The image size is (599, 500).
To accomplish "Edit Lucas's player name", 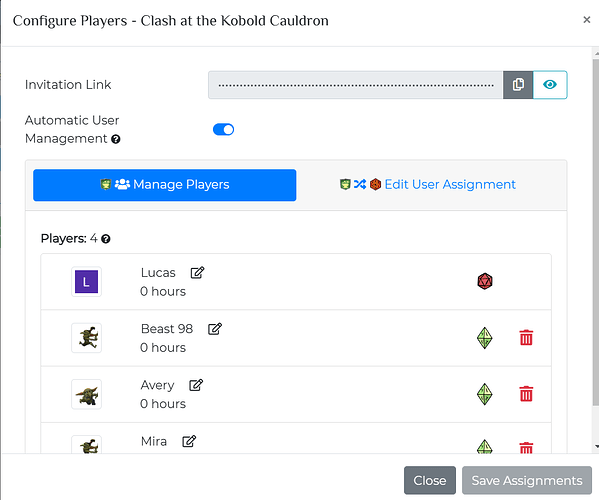I will [198, 273].
